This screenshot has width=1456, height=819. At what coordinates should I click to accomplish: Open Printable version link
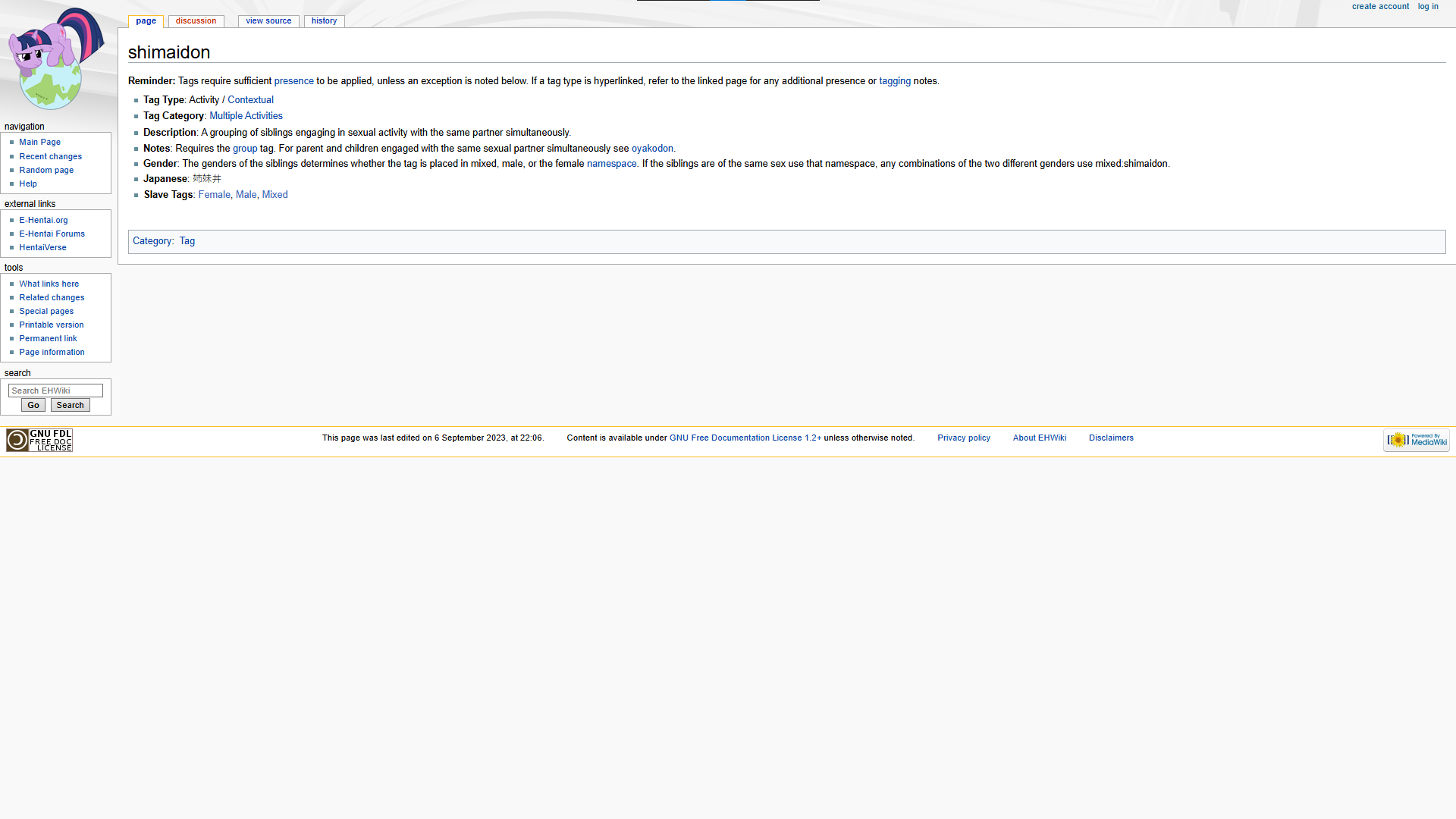pyautogui.click(x=51, y=325)
